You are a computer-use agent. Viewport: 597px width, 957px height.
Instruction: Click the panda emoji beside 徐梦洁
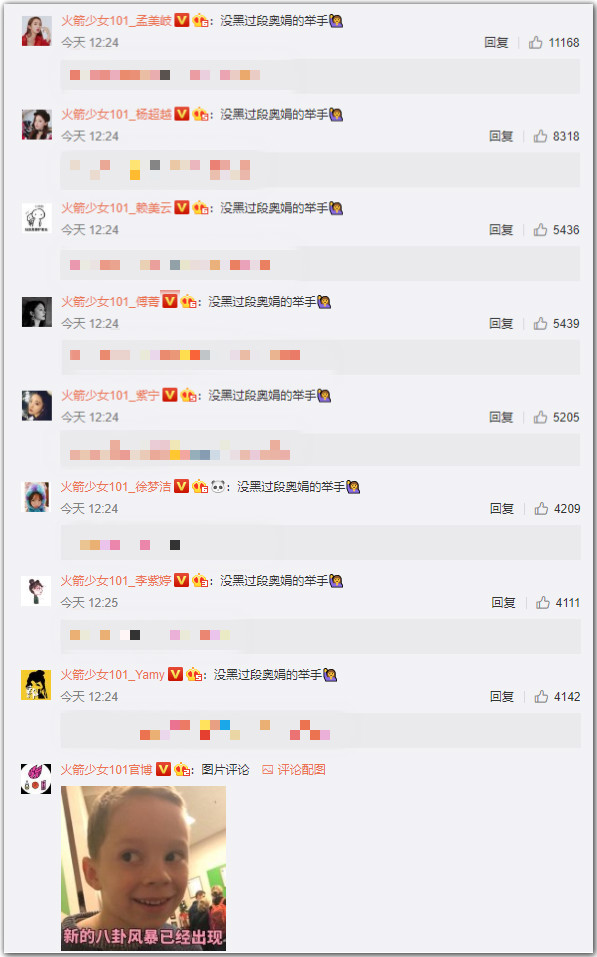pos(219,486)
